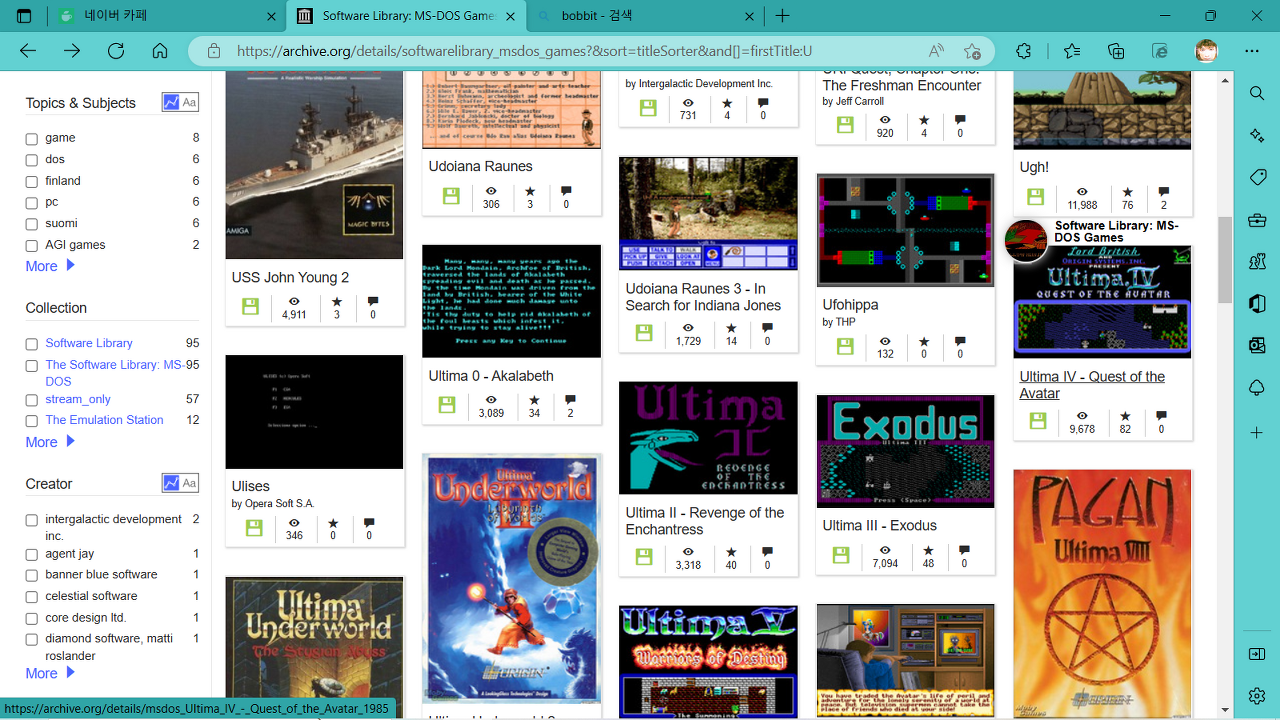Open 'The Software Library: MS-DOS' collection link
Viewport: 1280px width, 720px height.
[x=114, y=373]
